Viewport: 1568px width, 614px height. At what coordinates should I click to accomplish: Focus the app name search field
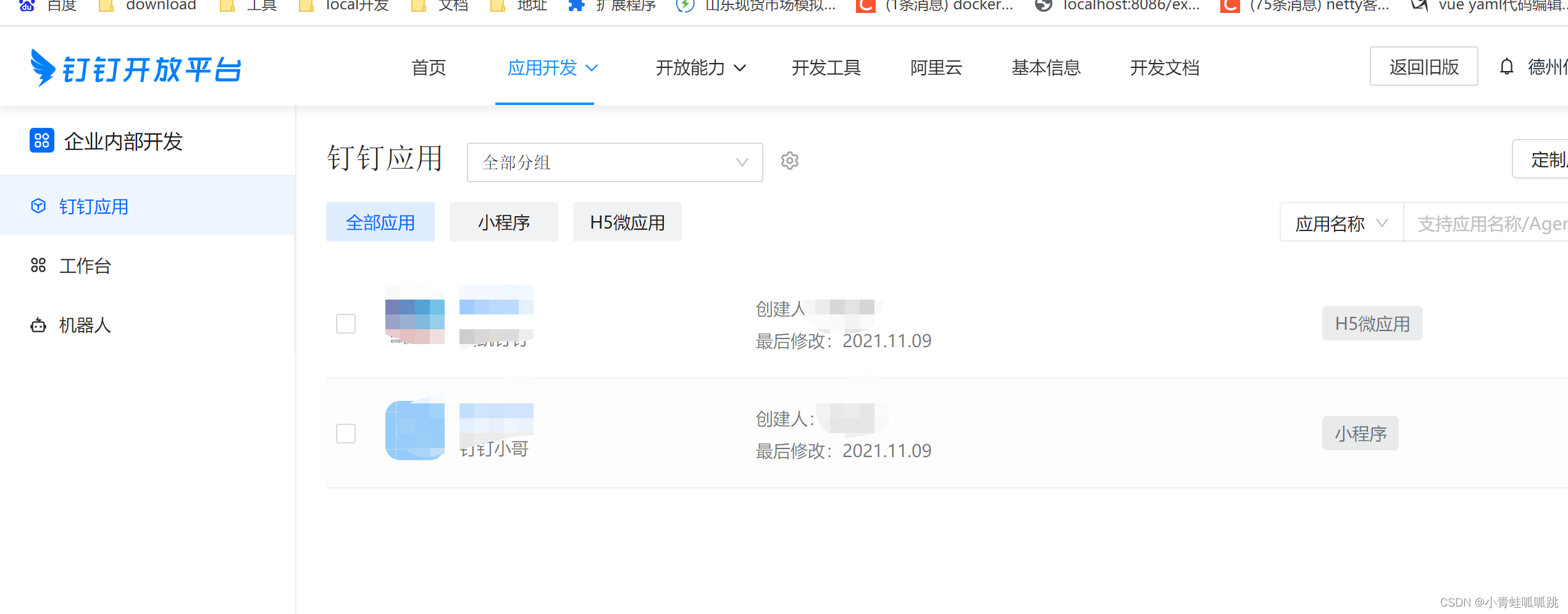point(1486,223)
